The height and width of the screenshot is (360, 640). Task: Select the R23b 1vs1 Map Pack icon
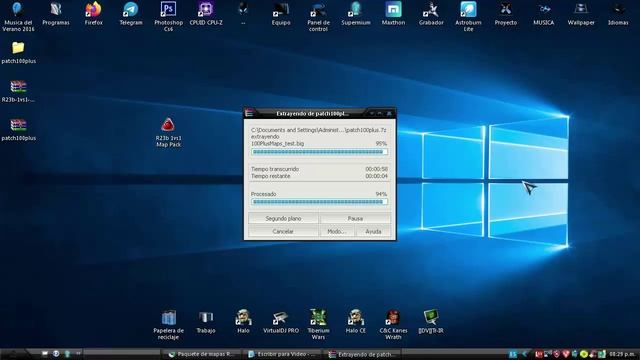(168, 132)
